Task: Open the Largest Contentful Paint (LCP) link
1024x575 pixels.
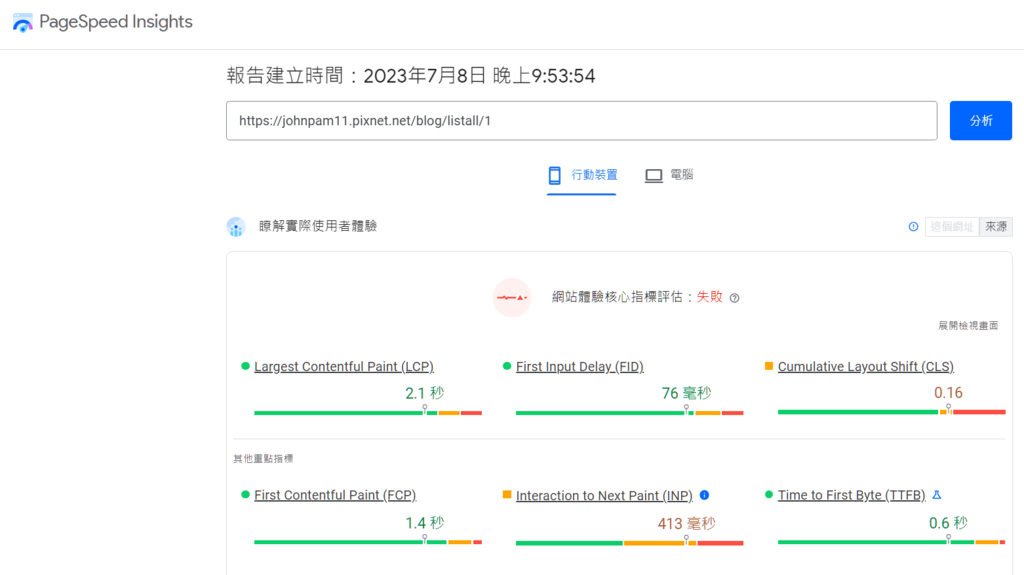Action: (x=344, y=367)
